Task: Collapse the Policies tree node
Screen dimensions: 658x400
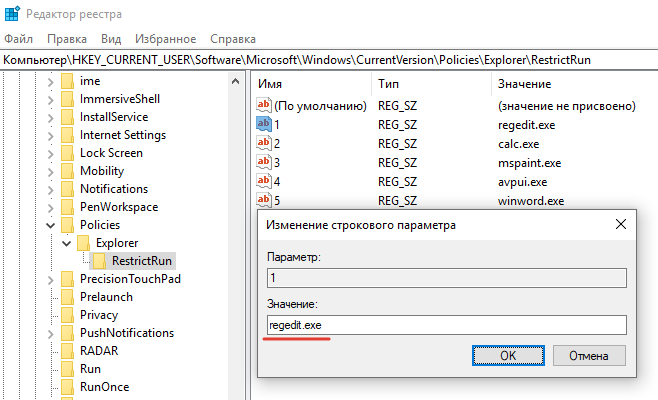Action: 50,225
